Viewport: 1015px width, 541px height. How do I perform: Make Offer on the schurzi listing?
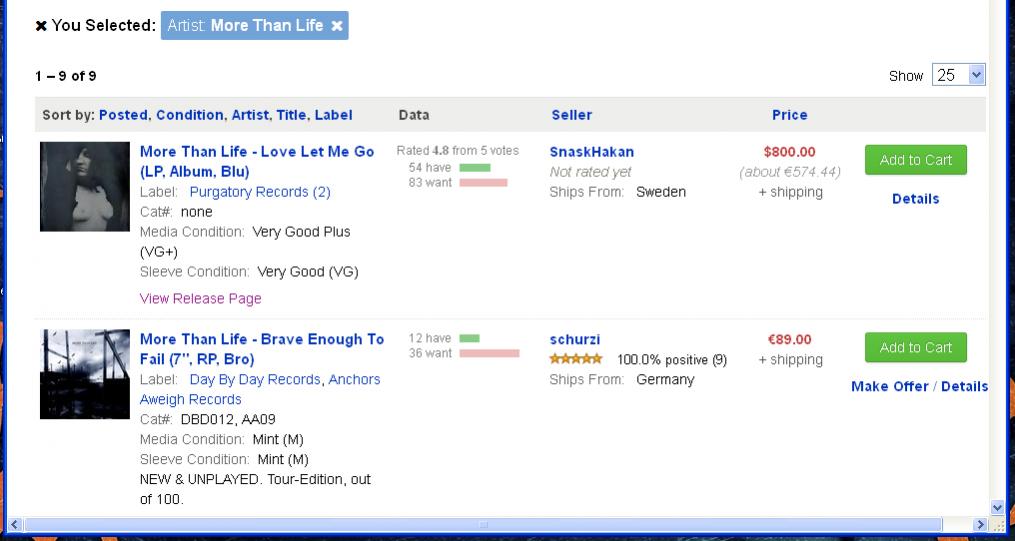(x=889, y=386)
